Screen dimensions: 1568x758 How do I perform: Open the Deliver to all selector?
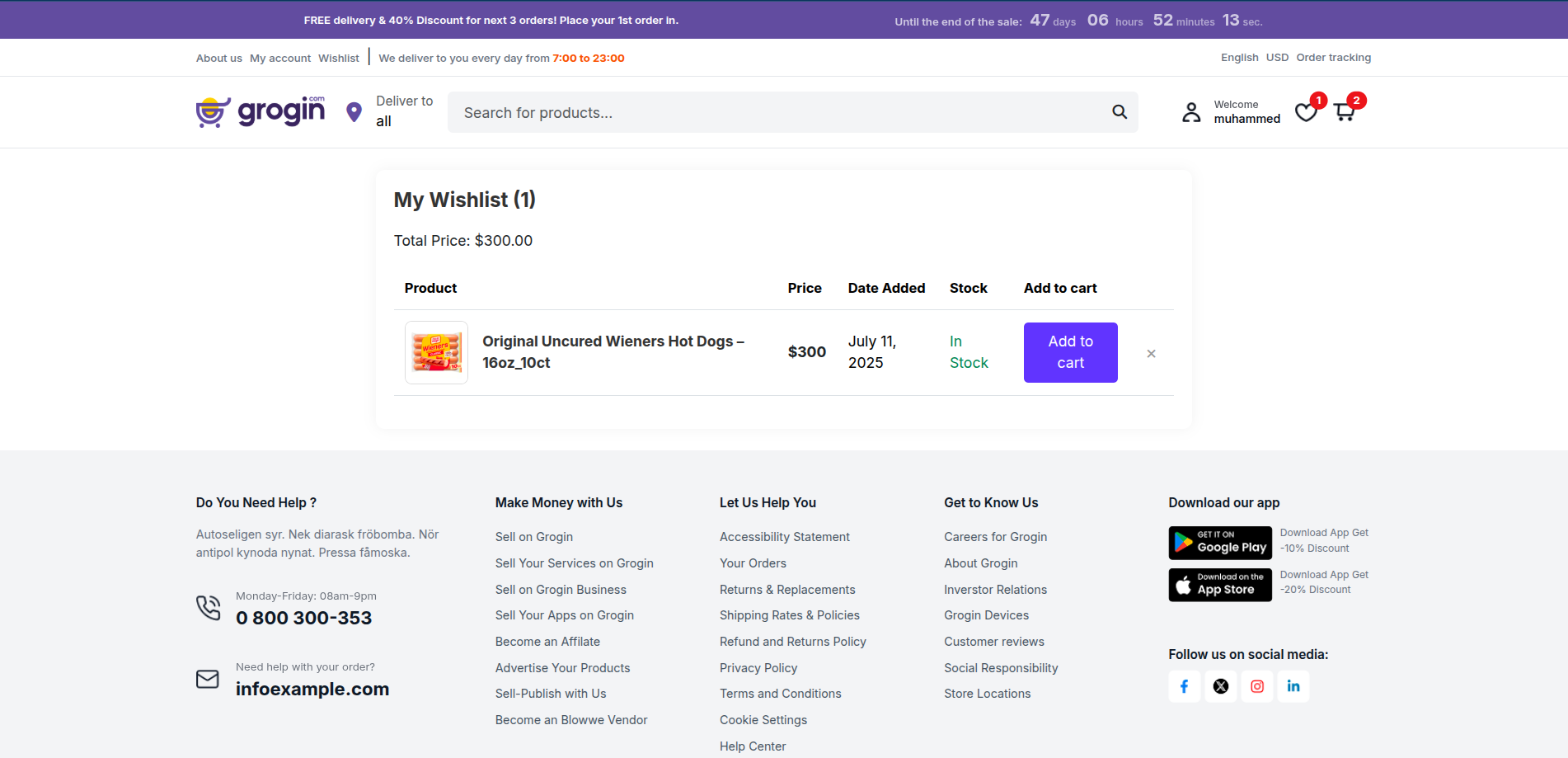[404, 111]
